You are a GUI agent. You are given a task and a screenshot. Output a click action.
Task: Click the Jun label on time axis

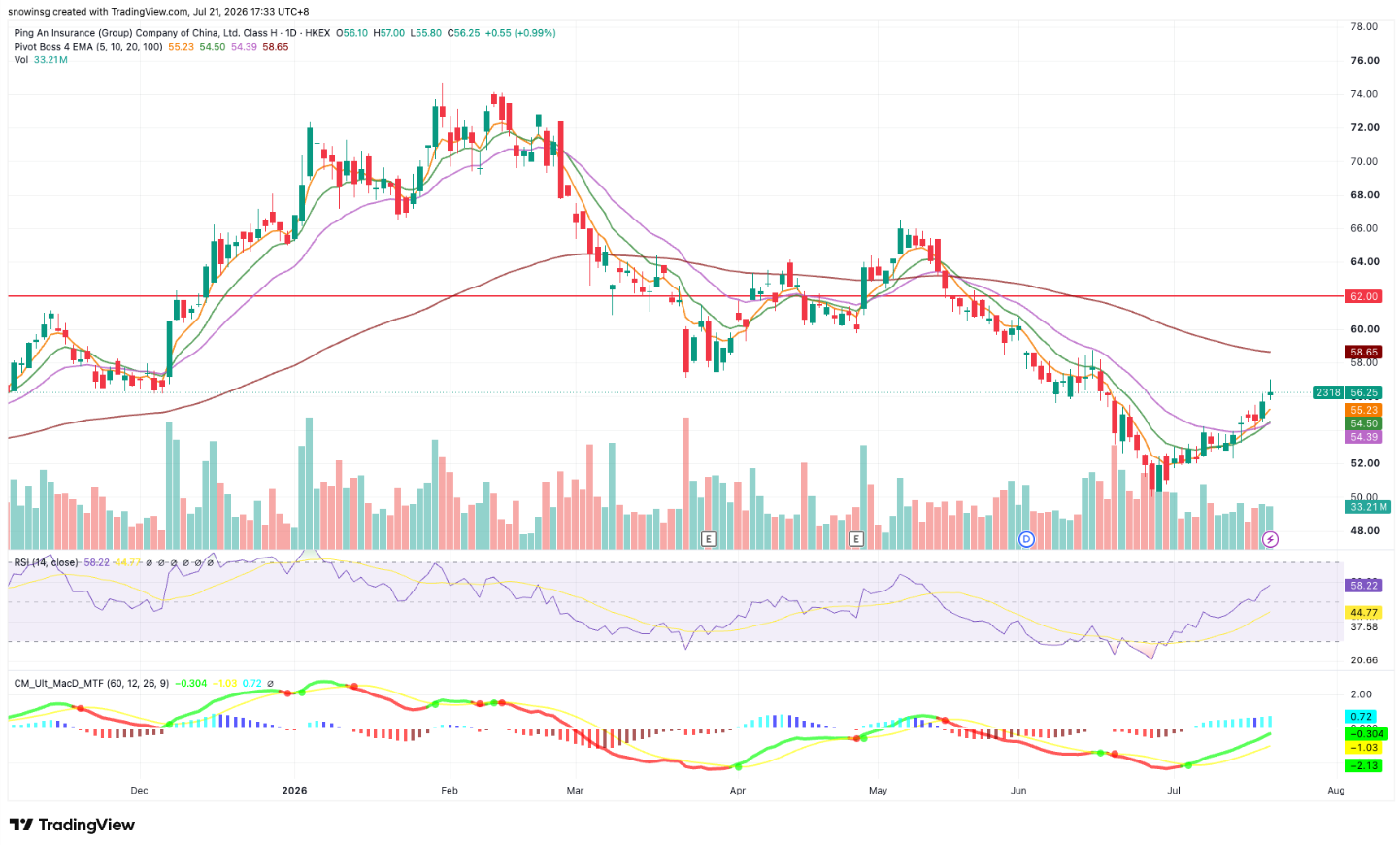coord(1018,791)
